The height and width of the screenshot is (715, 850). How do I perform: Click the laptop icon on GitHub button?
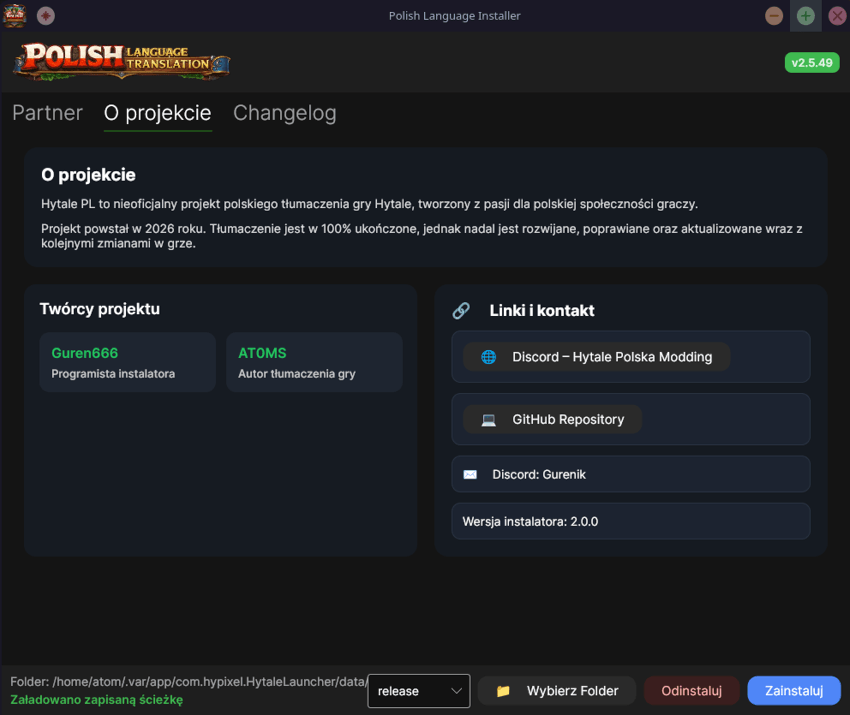[x=488, y=420]
